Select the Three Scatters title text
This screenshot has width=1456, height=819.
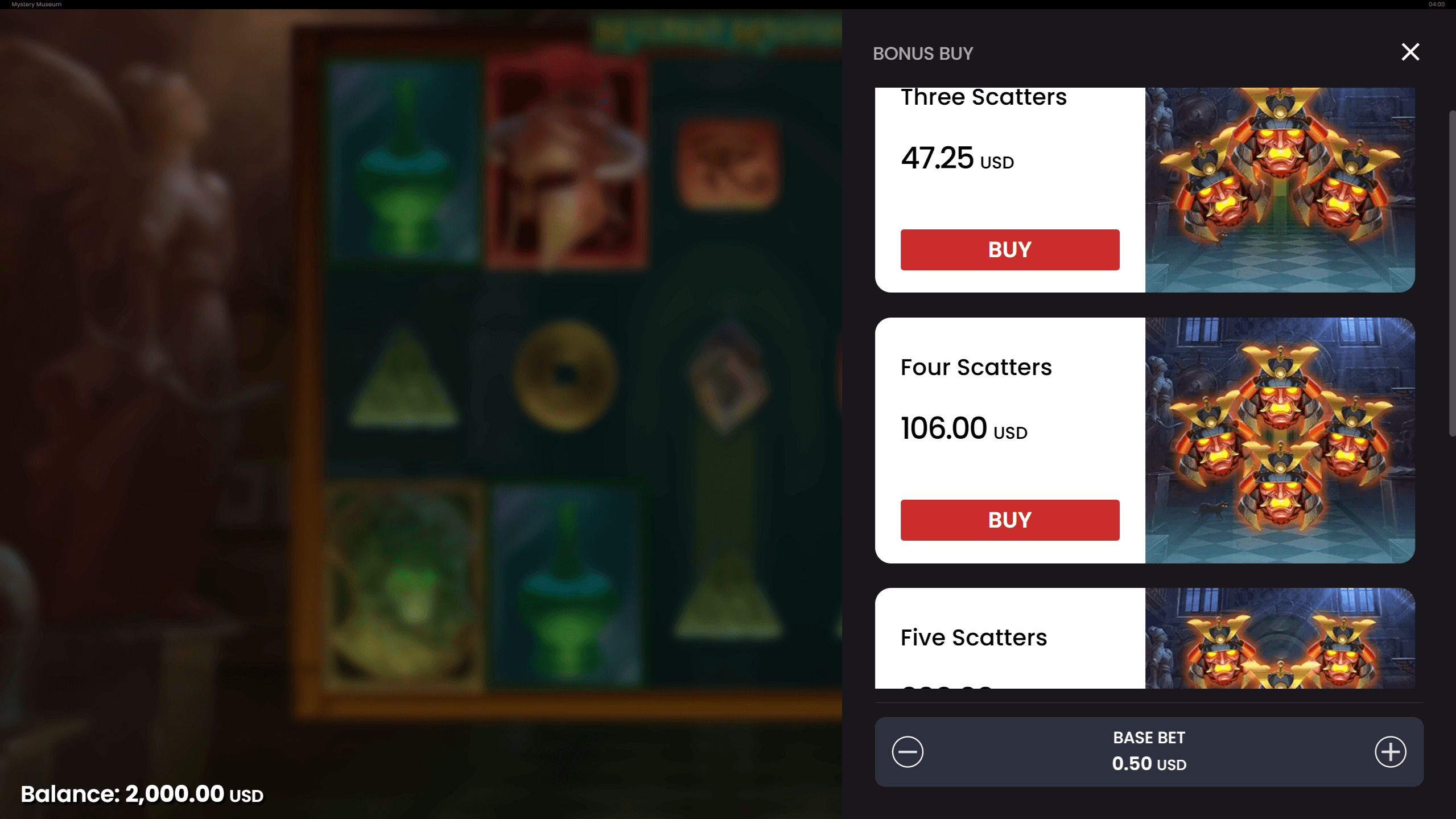tap(983, 97)
